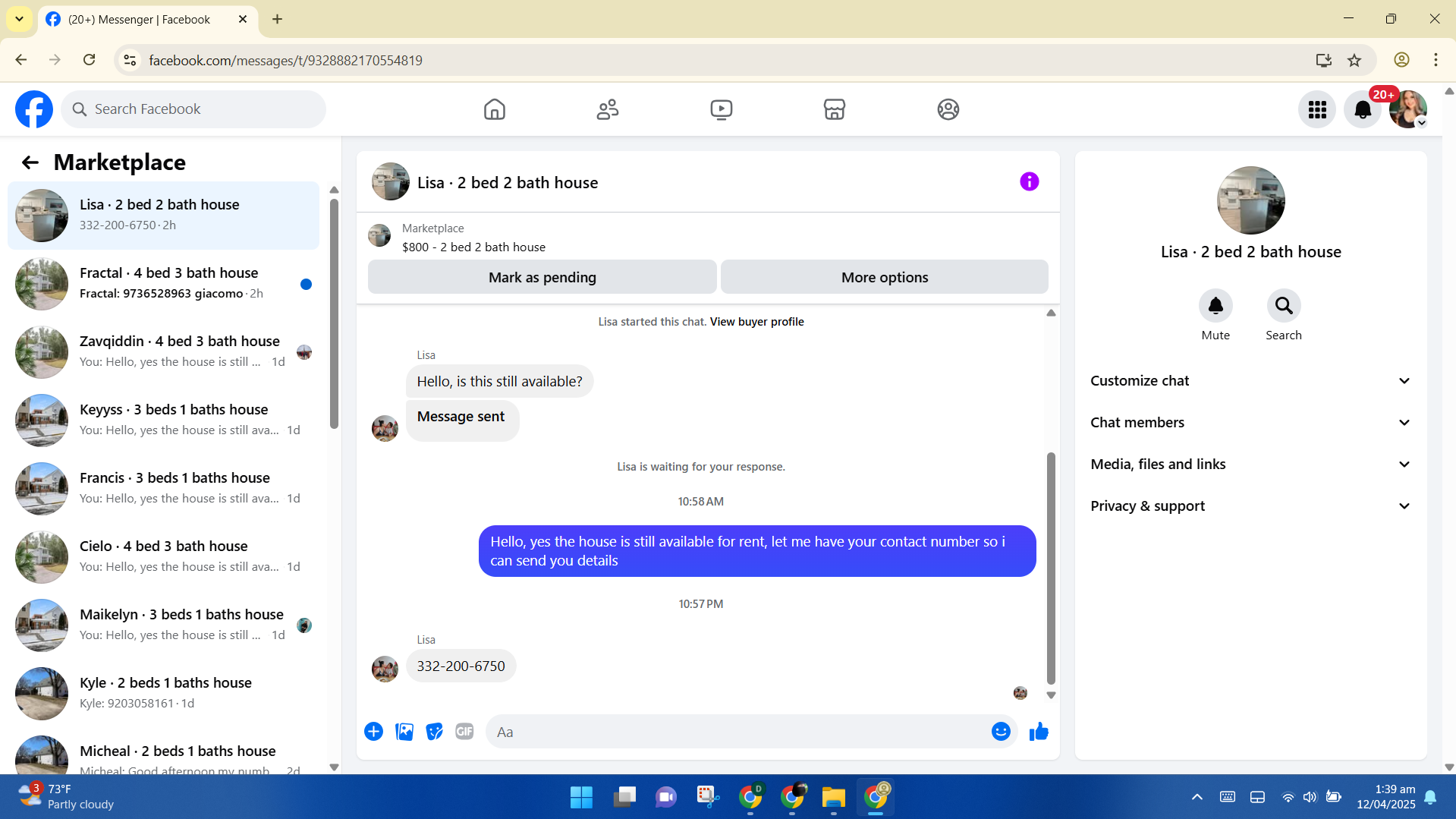The height and width of the screenshot is (819, 1456).
Task: Click More options button
Action: coord(885,277)
